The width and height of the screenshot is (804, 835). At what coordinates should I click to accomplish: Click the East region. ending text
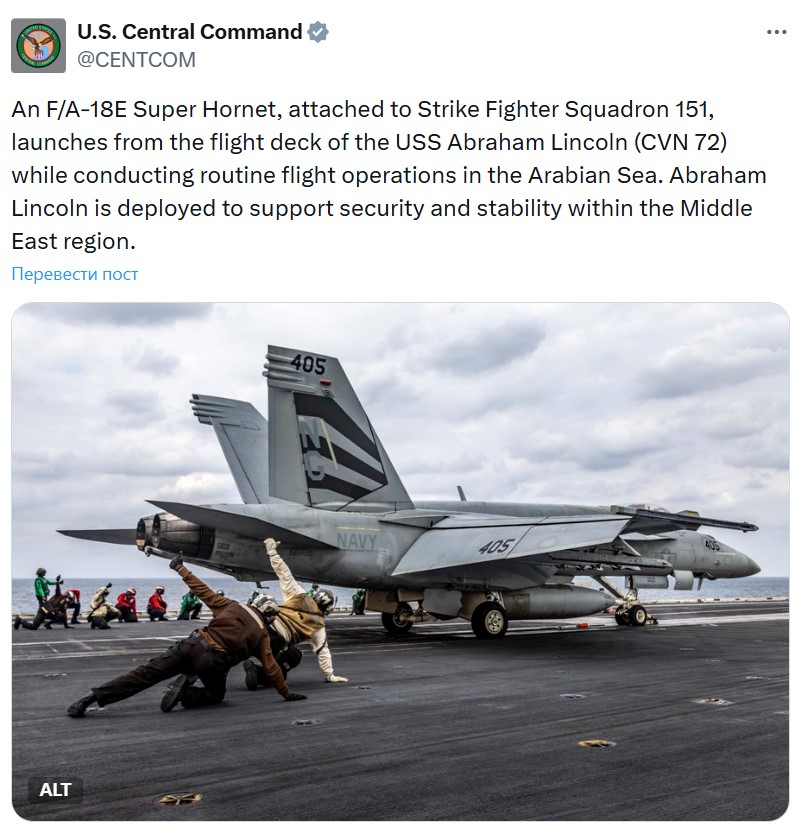coord(73,241)
